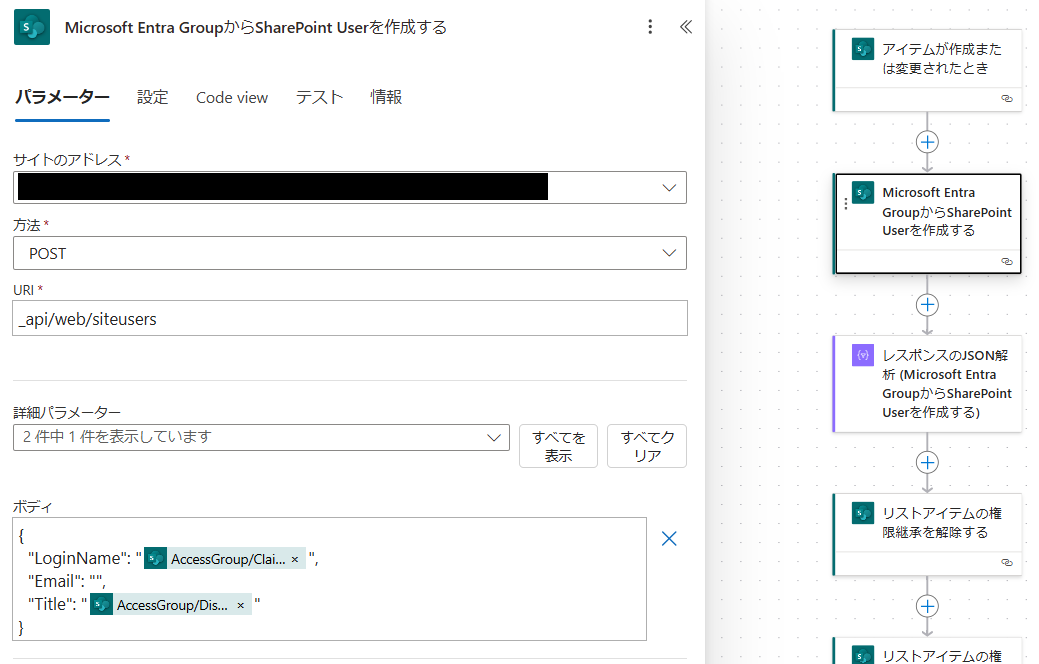The width and height of the screenshot is (1039, 664).
Task: Click the chain icon on リストアイテムの権限継承を解除する card
Action: [1008, 562]
